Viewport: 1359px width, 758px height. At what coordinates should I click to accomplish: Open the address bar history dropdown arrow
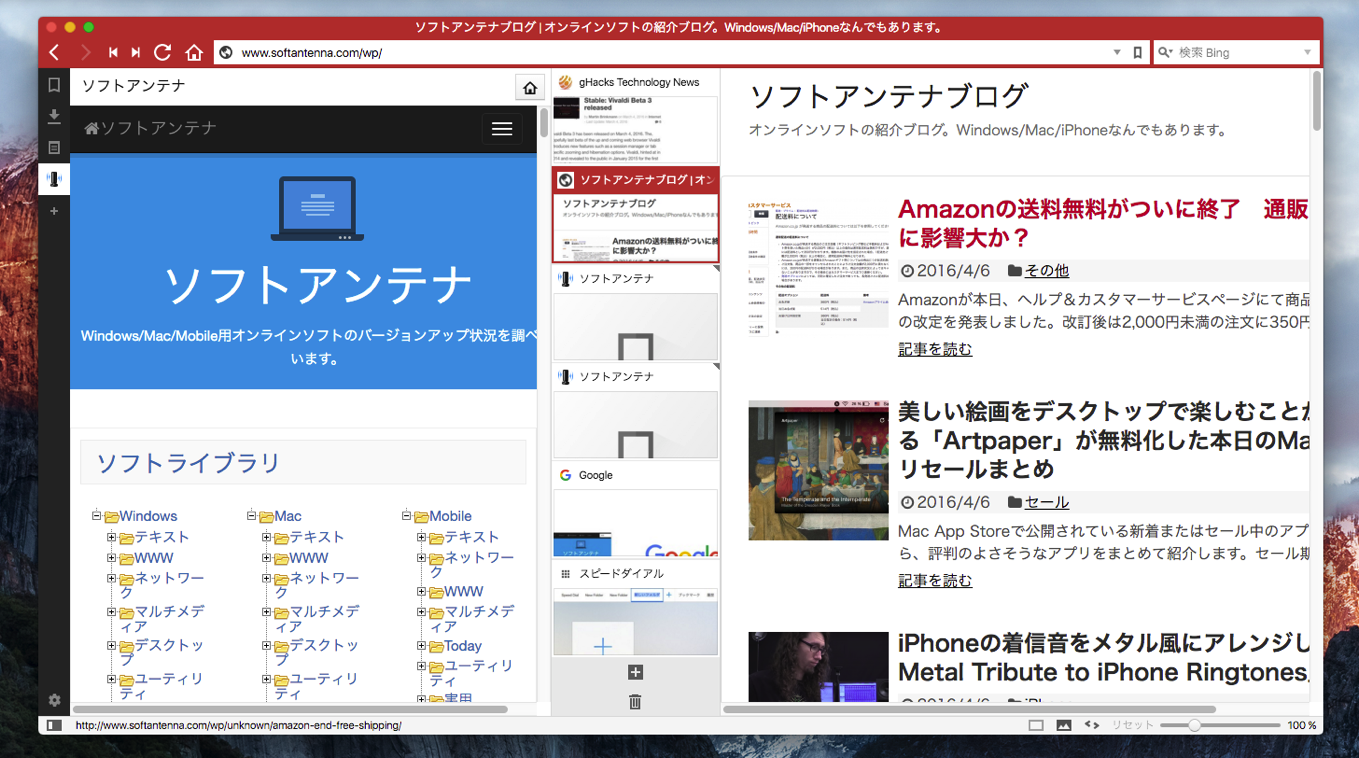pos(1117,52)
